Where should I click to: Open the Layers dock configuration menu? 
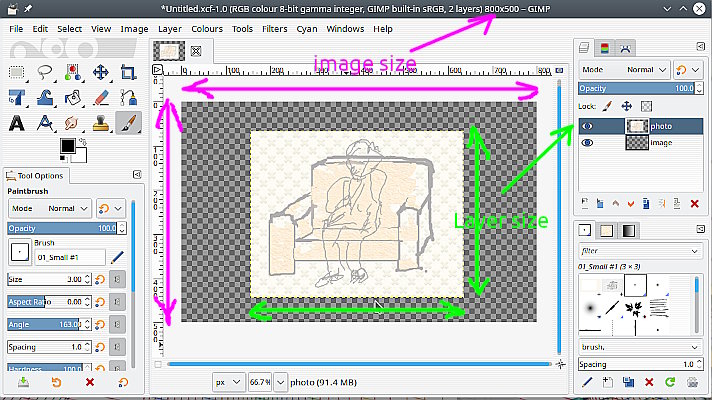pos(701,46)
